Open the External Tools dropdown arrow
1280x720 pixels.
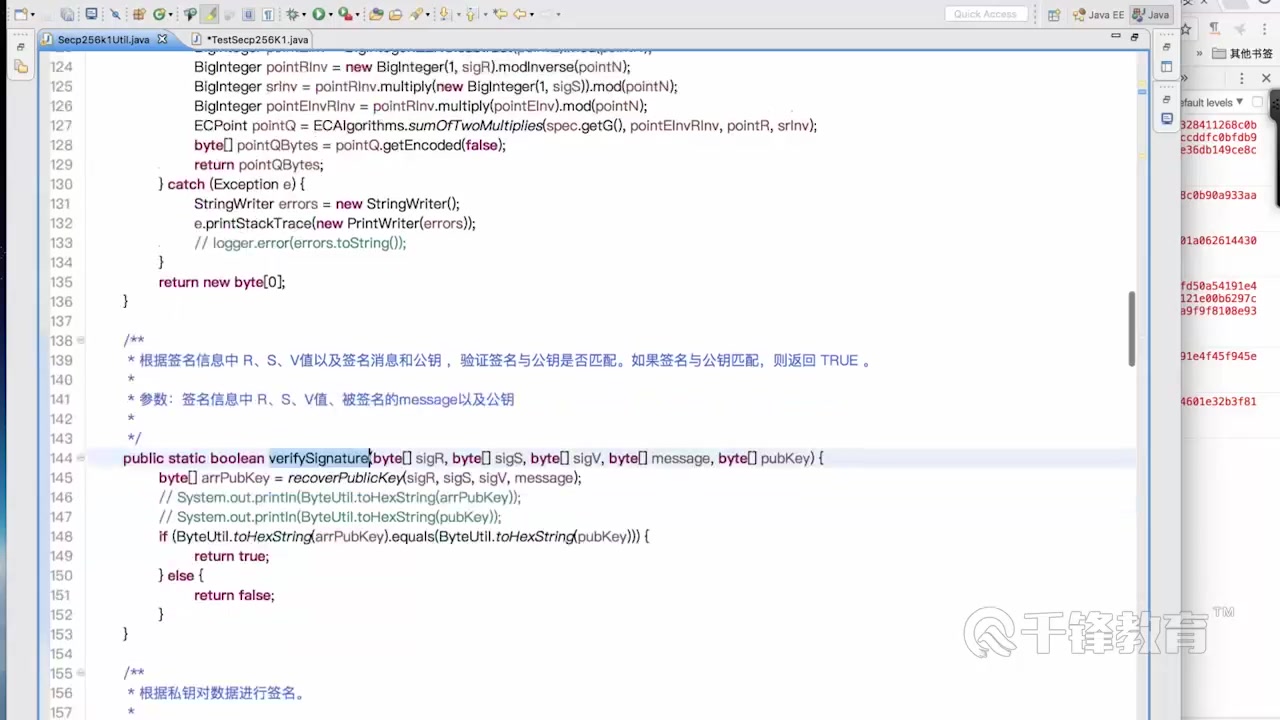point(357,15)
